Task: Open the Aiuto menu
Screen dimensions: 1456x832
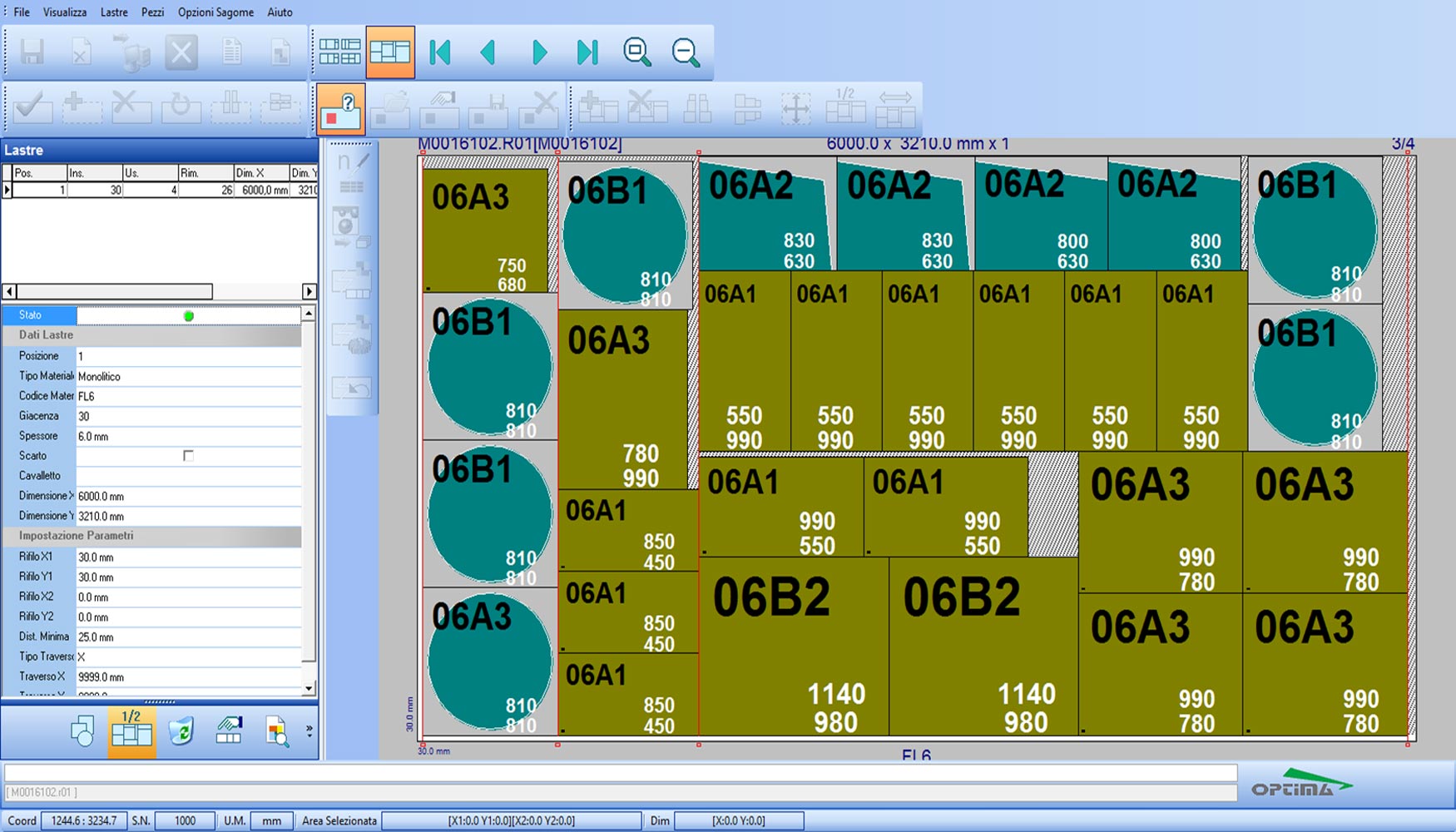Action: click(280, 12)
